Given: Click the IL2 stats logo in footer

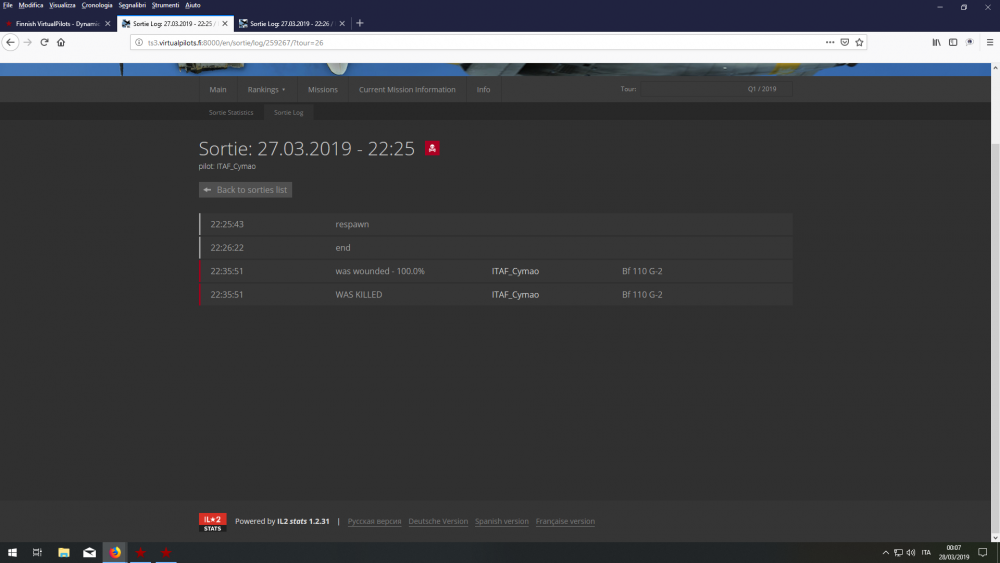Looking at the screenshot, I should coord(213,522).
